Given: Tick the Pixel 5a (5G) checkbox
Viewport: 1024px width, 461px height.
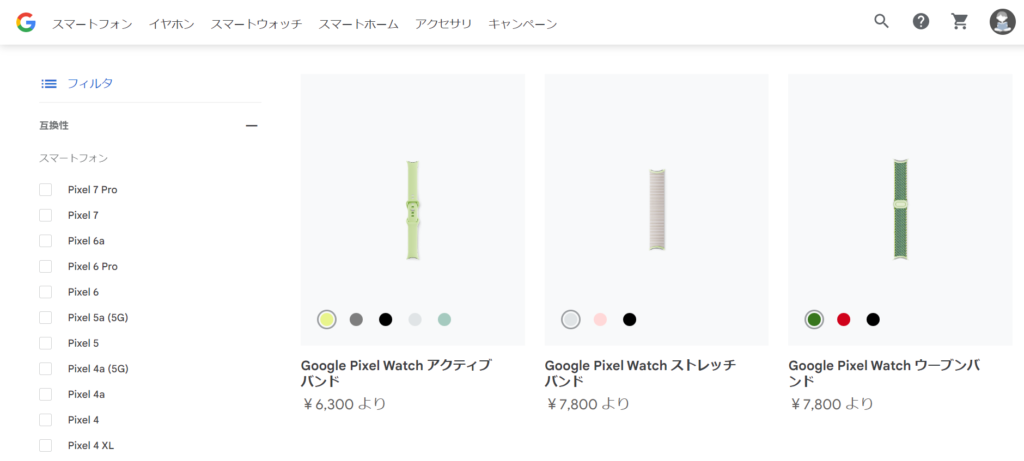Looking at the screenshot, I should [x=45, y=318].
